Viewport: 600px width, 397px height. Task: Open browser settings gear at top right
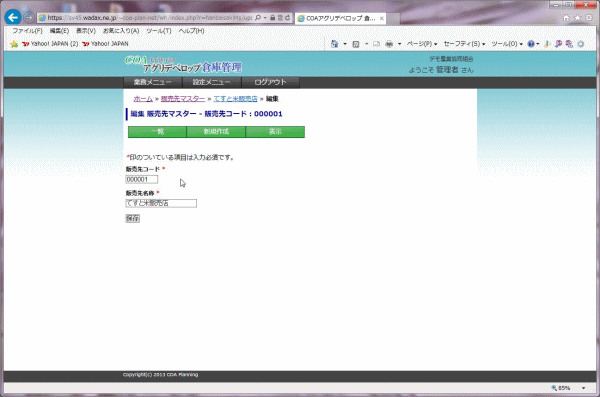point(589,18)
